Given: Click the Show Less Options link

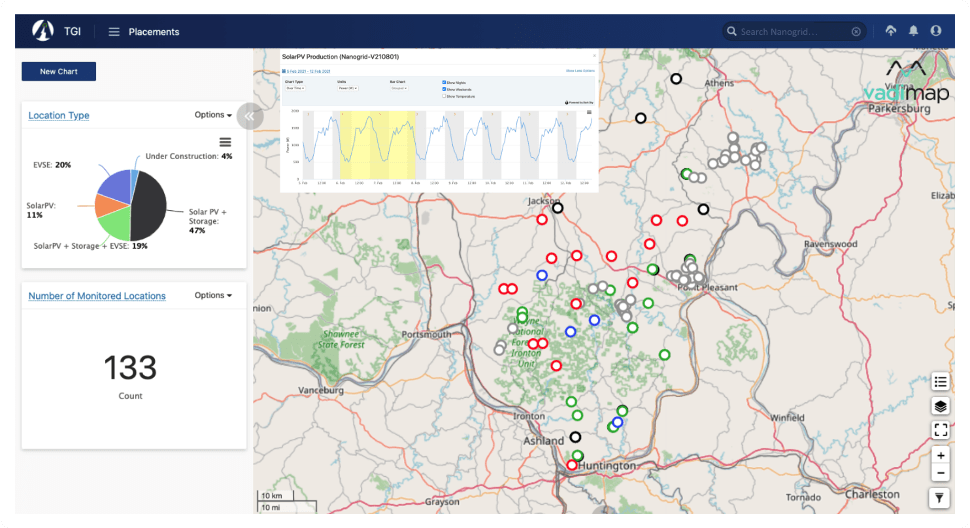Looking at the screenshot, I should tap(580, 70).
